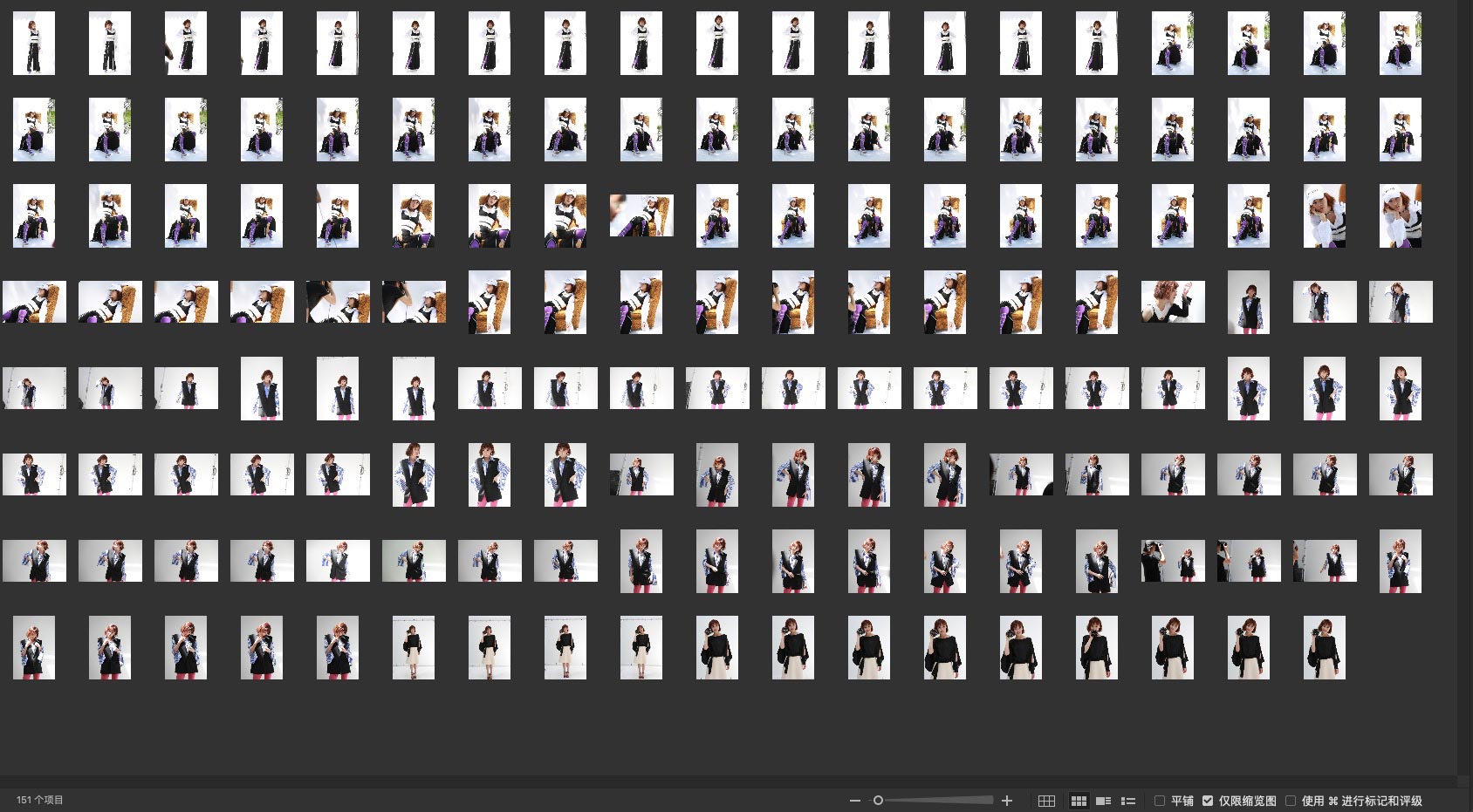Enable the 平铺 checkbox
The width and height of the screenshot is (1473, 812).
[x=1160, y=801]
